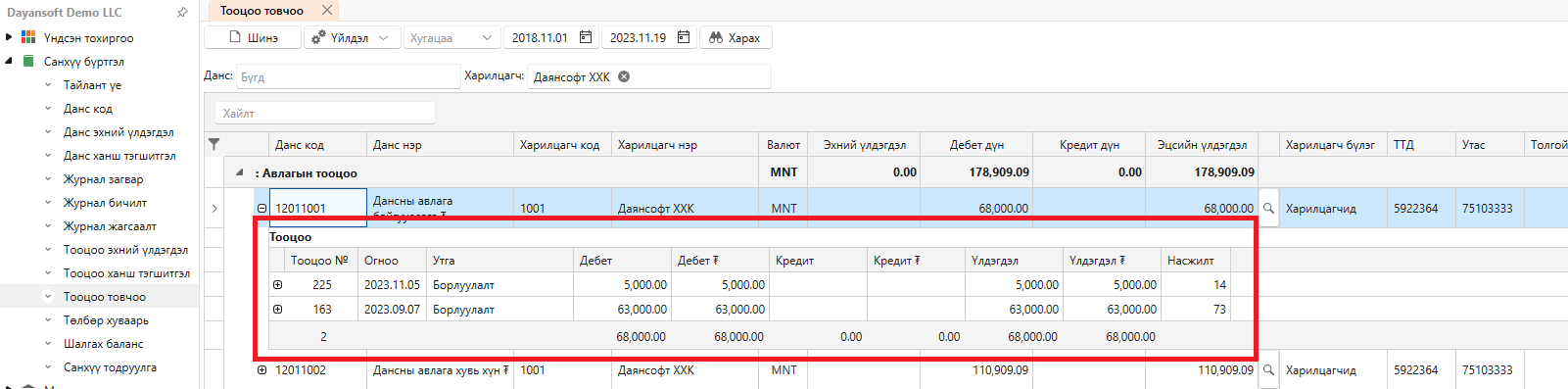Collapse the Санхүү бүртгэл tree node

click(x=9, y=61)
